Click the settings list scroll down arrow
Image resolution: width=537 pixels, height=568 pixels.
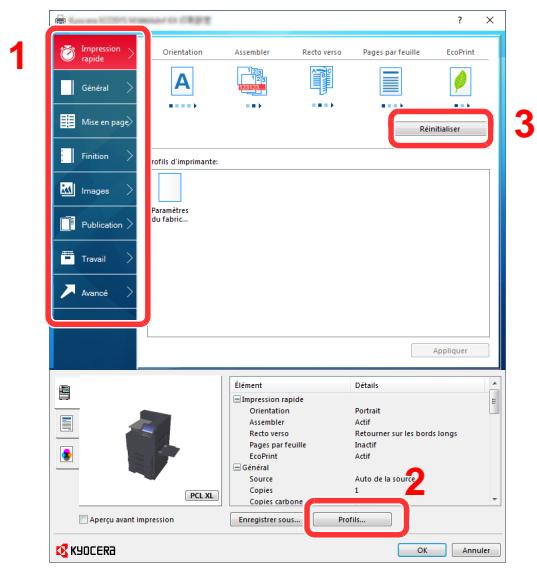495,499
